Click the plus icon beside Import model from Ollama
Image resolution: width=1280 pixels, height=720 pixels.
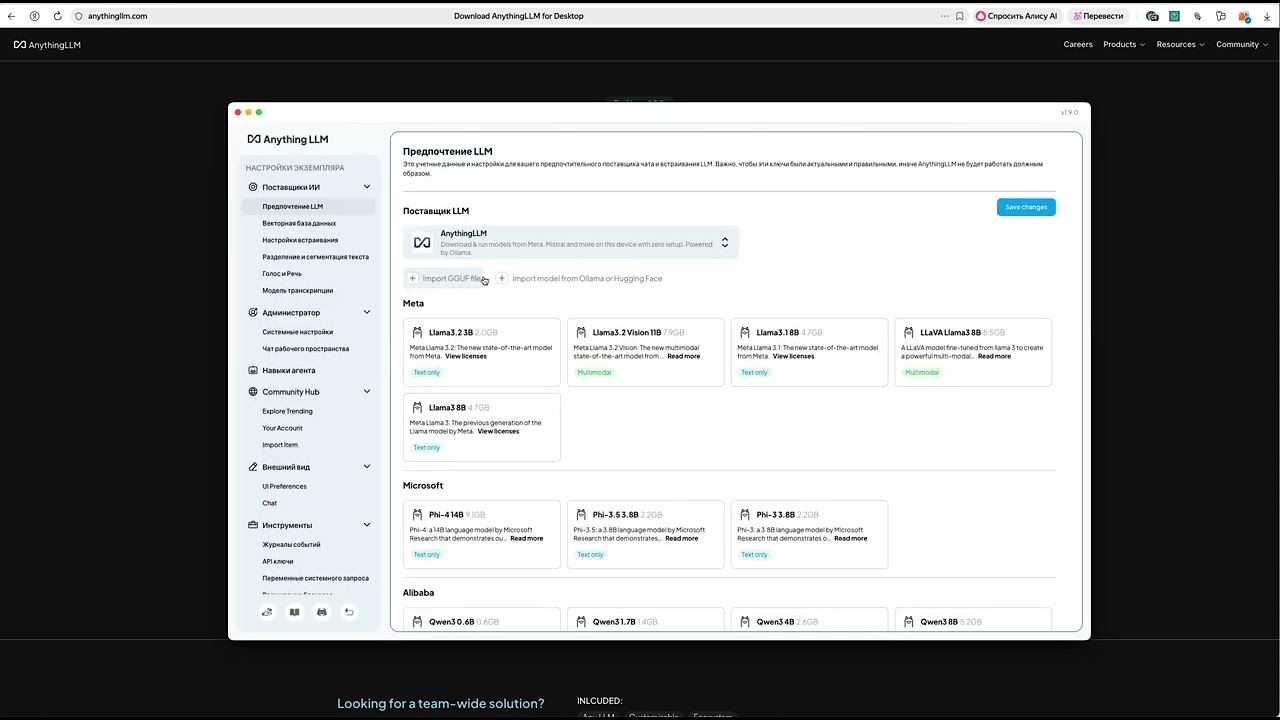pos(502,278)
